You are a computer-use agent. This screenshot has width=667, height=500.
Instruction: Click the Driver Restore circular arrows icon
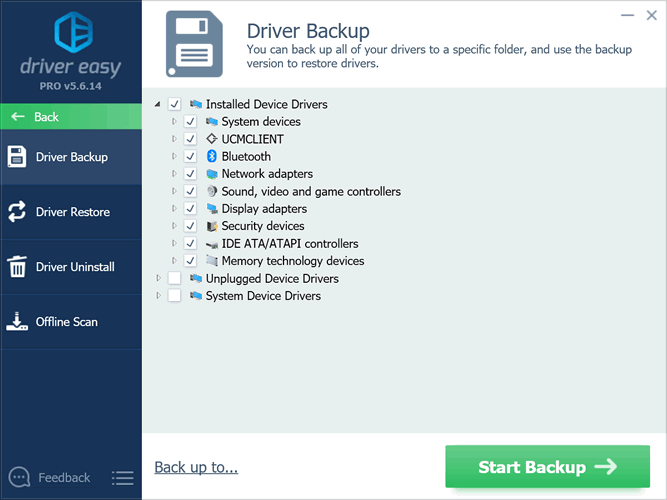tap(17, 211)
